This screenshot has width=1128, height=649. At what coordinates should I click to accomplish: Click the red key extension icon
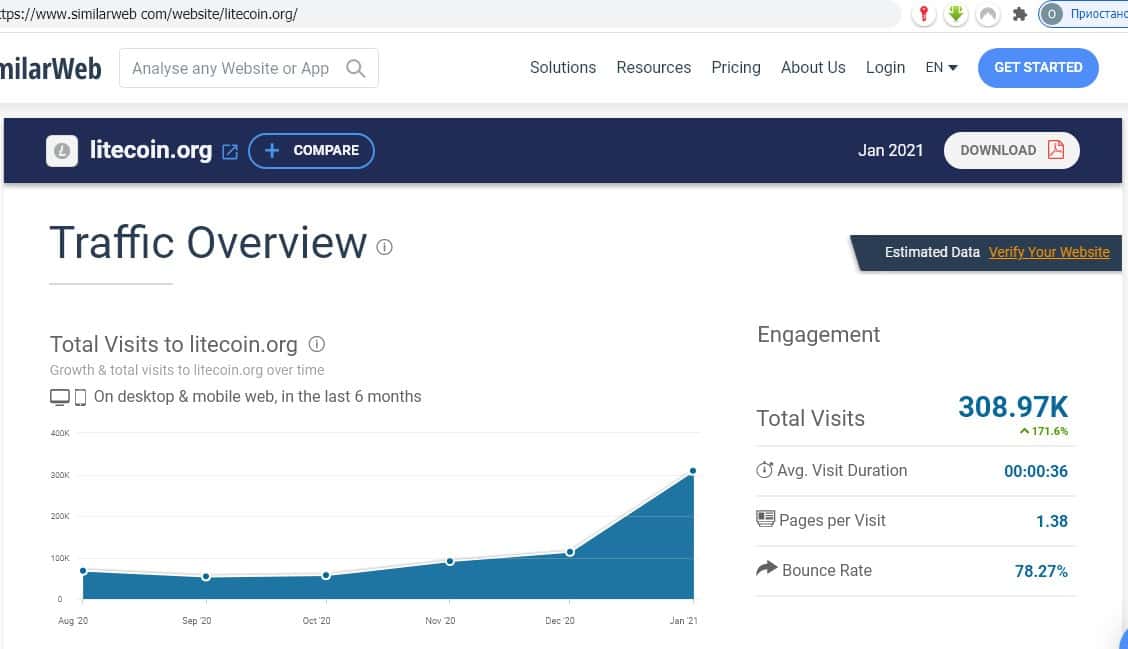pyautogui.click(x=925, y=14)
